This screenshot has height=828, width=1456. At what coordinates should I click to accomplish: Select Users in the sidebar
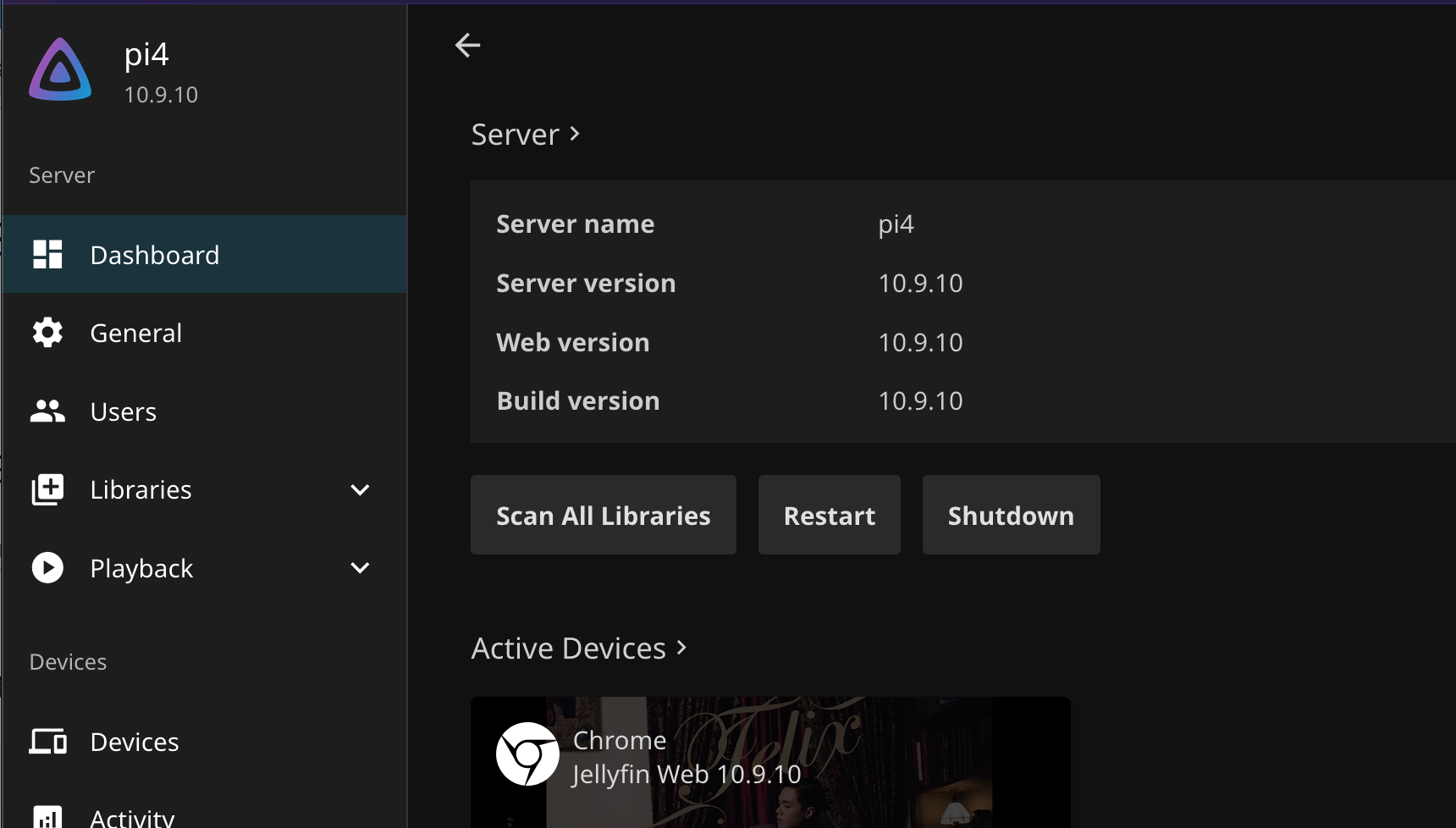pos(124,411)
